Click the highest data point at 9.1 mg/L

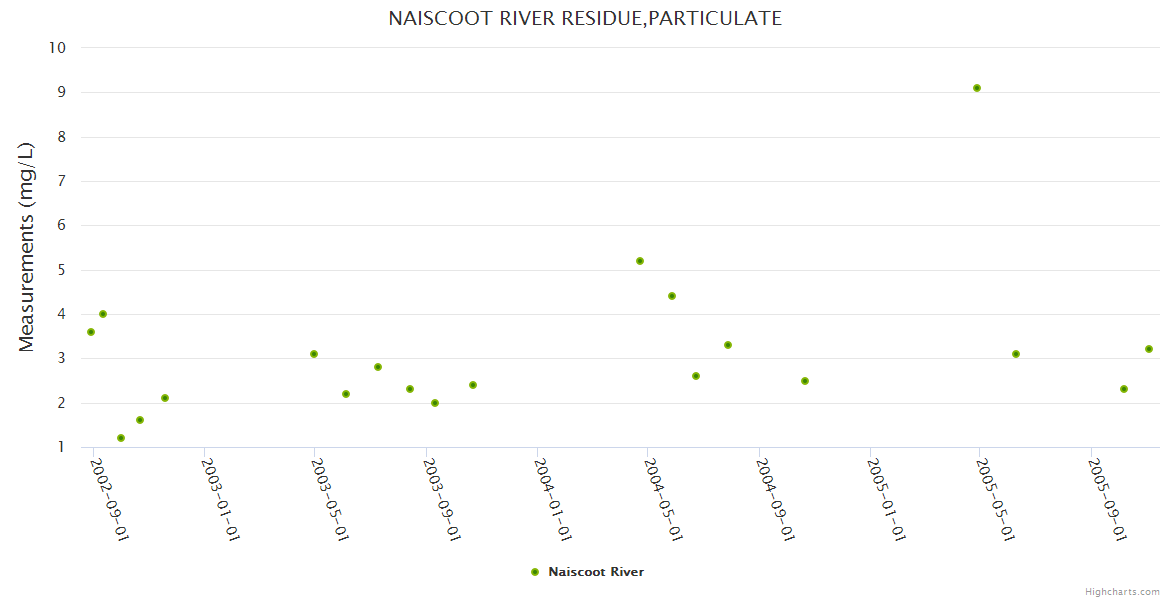point(977,88)
